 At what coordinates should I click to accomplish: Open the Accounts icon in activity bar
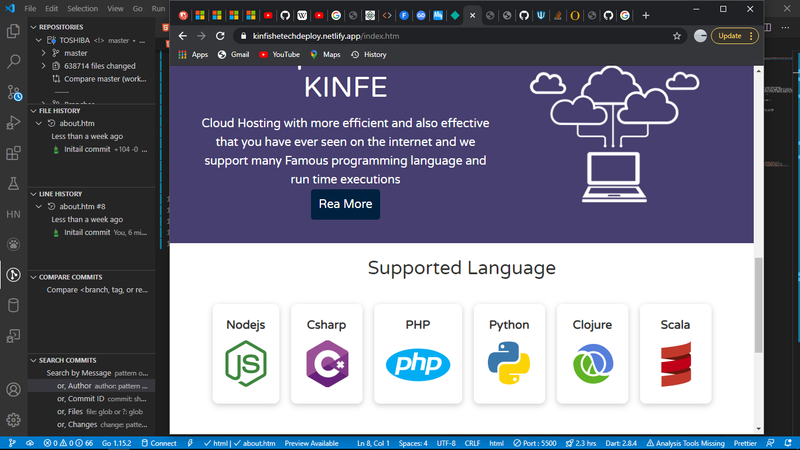(x=13, y=390)
